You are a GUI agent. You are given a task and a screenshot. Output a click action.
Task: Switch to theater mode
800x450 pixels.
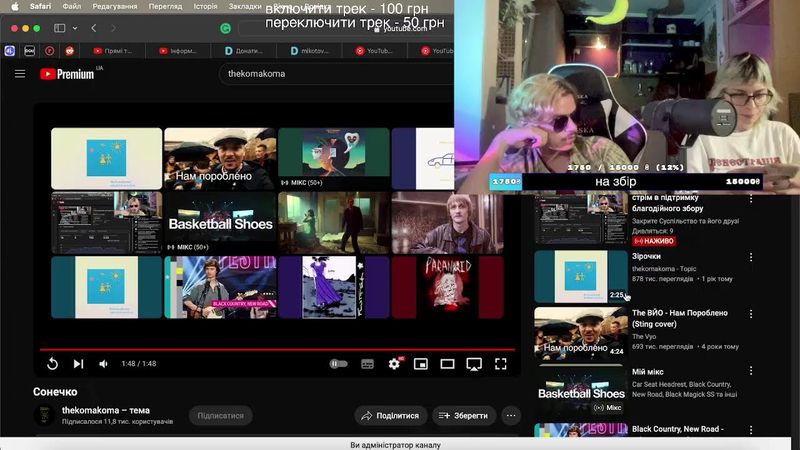(448, 364)
